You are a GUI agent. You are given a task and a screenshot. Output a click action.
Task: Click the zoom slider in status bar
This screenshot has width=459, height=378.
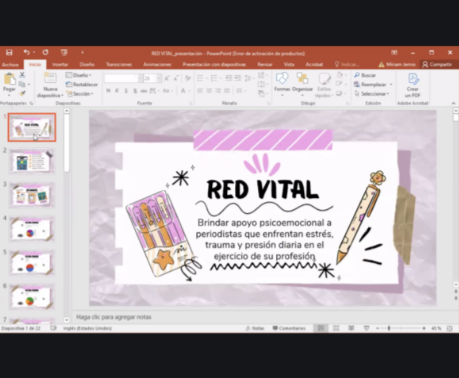point(400,328)
